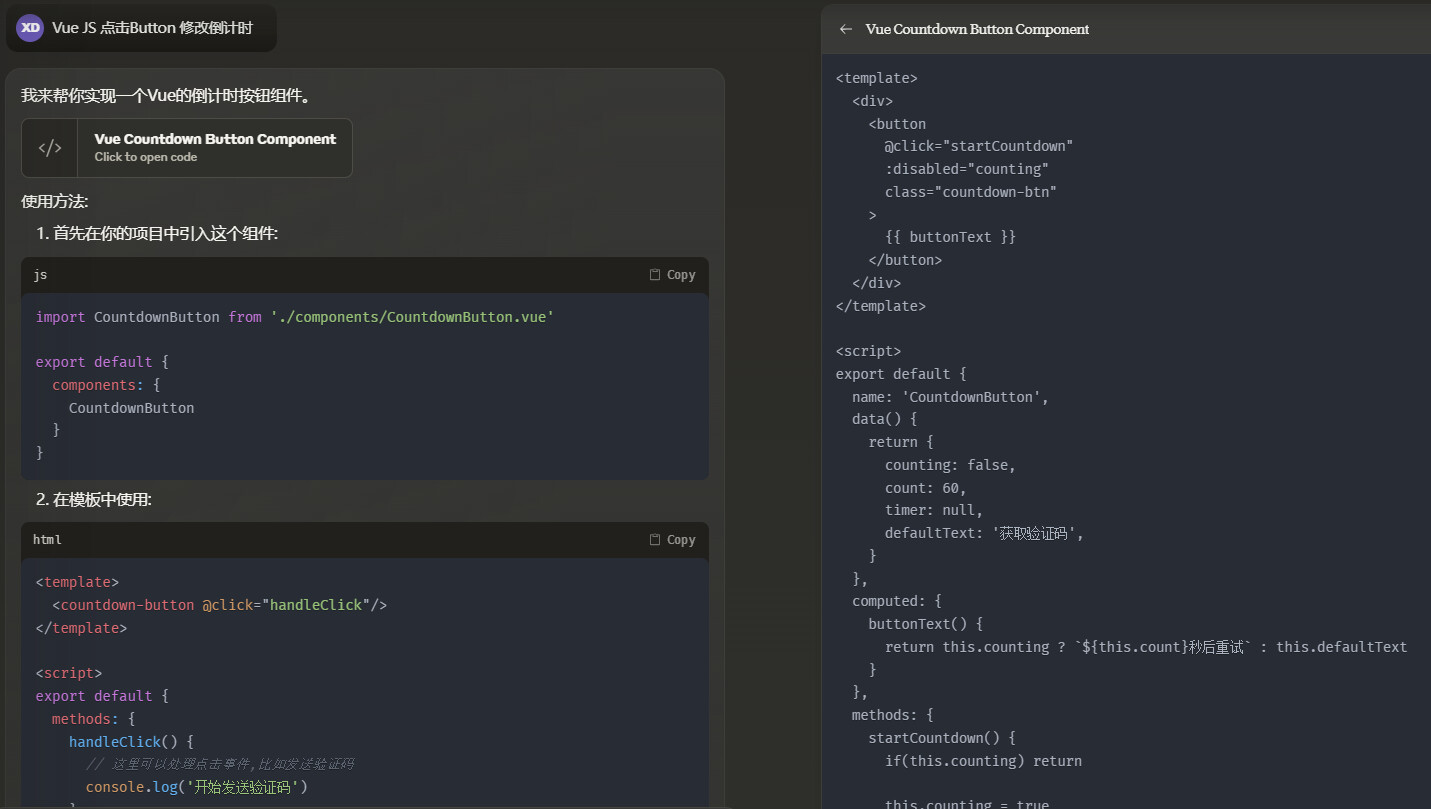This screenshot has width=1431, height=809.
Task: Click the 'components: {' line in js block
Action: coord(106,385)
